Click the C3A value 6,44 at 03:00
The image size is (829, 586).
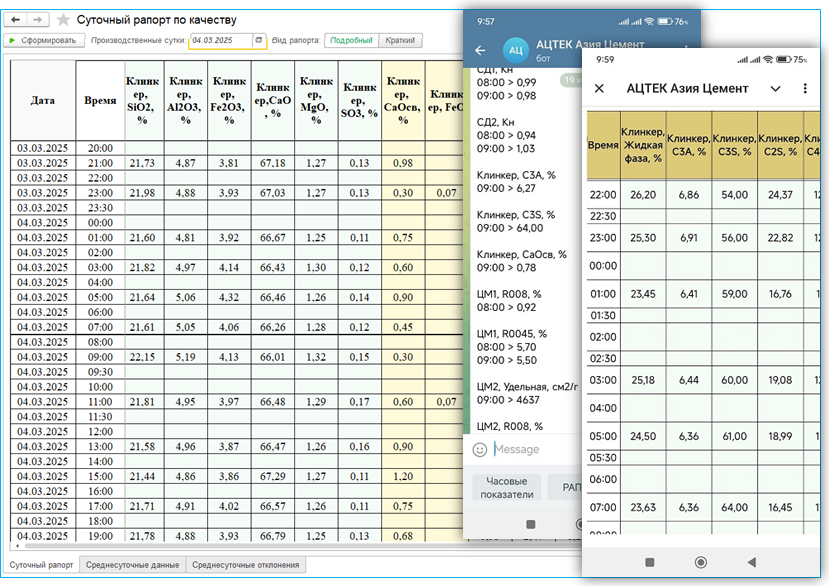coord(689,380)
